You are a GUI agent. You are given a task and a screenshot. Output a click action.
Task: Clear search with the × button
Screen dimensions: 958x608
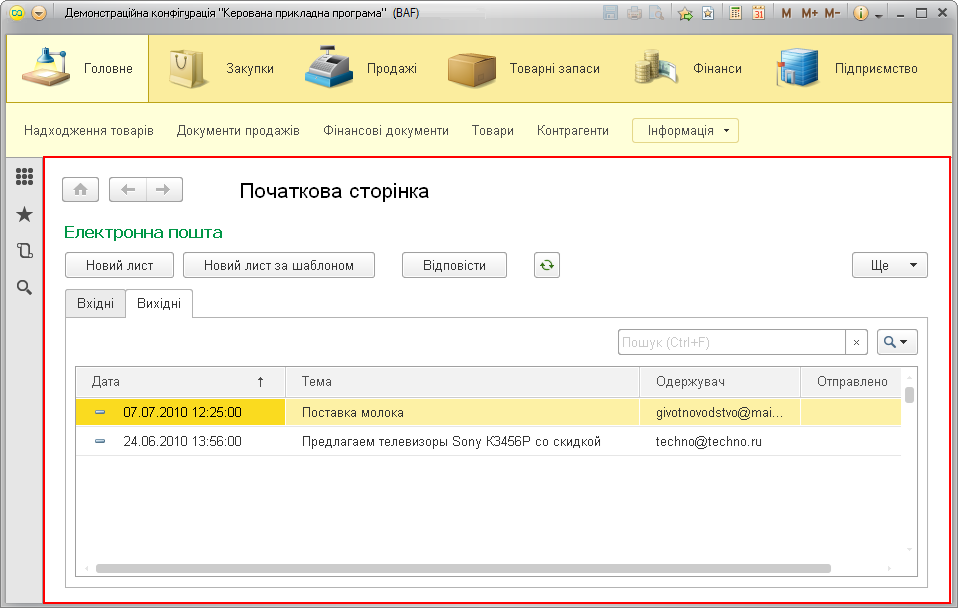click(857, 342)
